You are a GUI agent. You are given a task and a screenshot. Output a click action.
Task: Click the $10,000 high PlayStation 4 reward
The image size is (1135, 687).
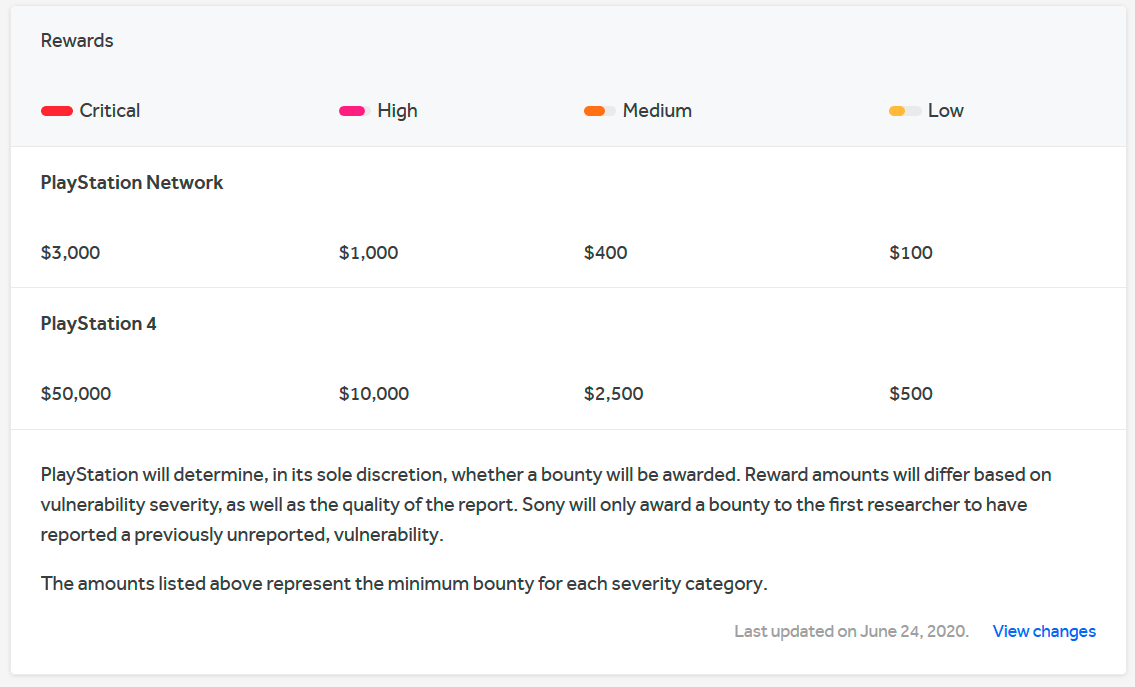pos(373,394)
